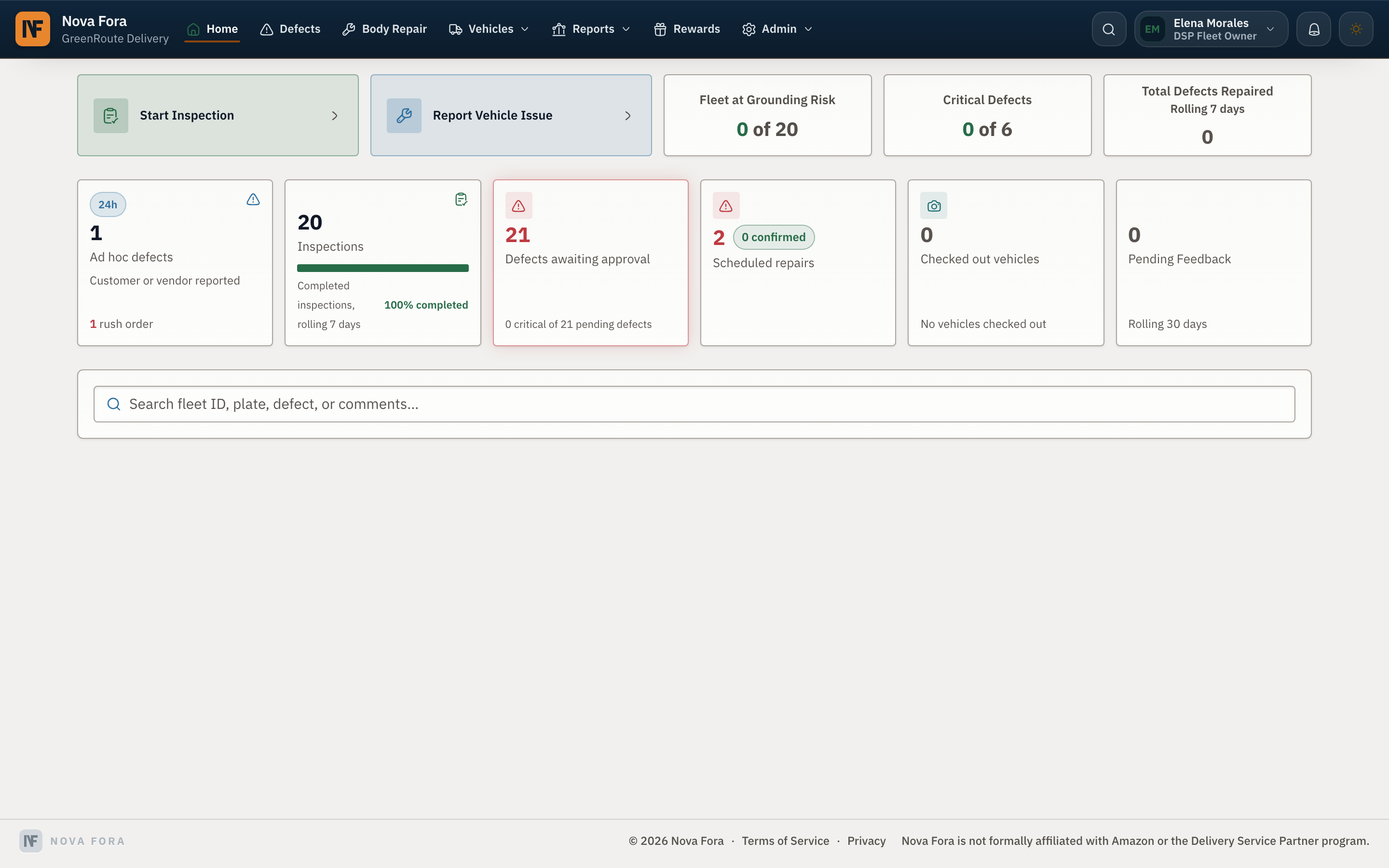The image size is (1389, 868).
Task: Click the clipboard icon on Inspections card
Action: click(x=461, y=199)
